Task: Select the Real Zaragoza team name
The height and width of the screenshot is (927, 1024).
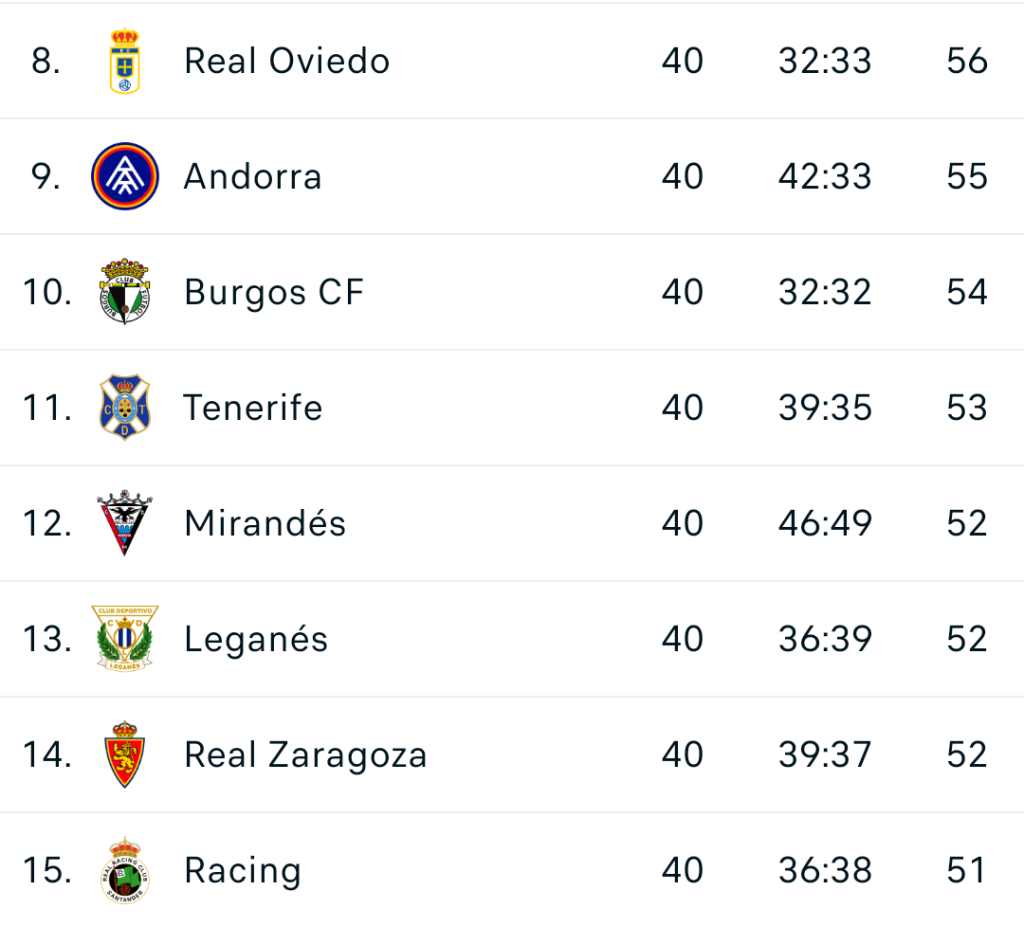Action: click(x=305, y=755)
